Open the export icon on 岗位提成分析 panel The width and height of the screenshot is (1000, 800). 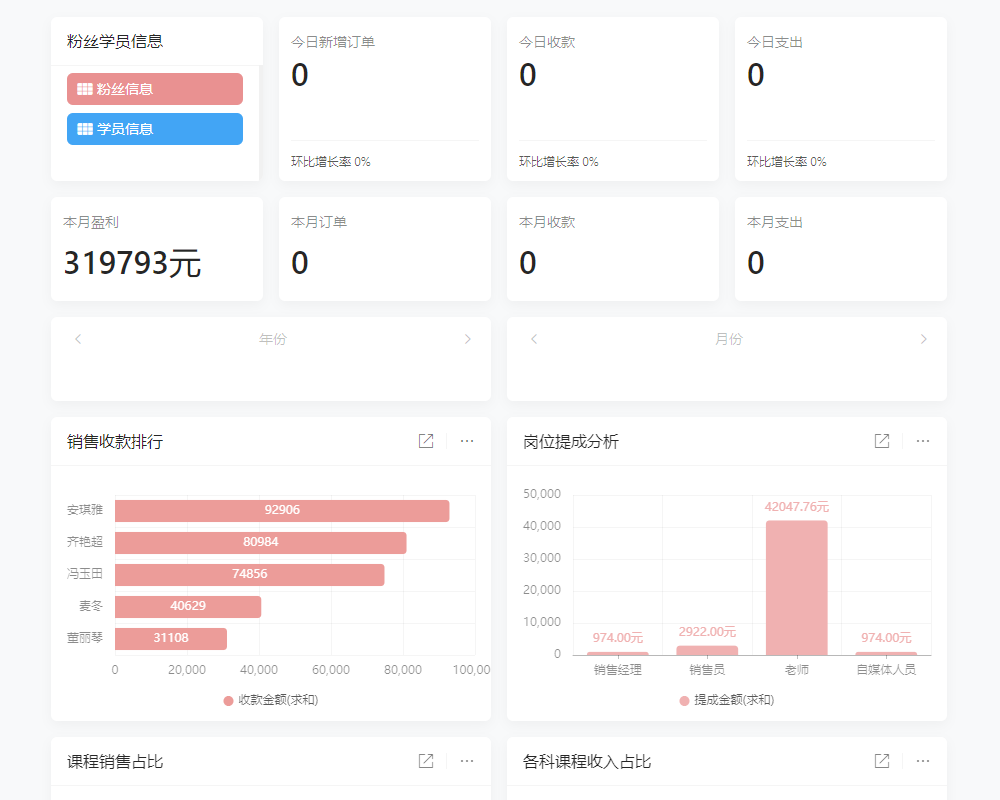coord(881,440)
